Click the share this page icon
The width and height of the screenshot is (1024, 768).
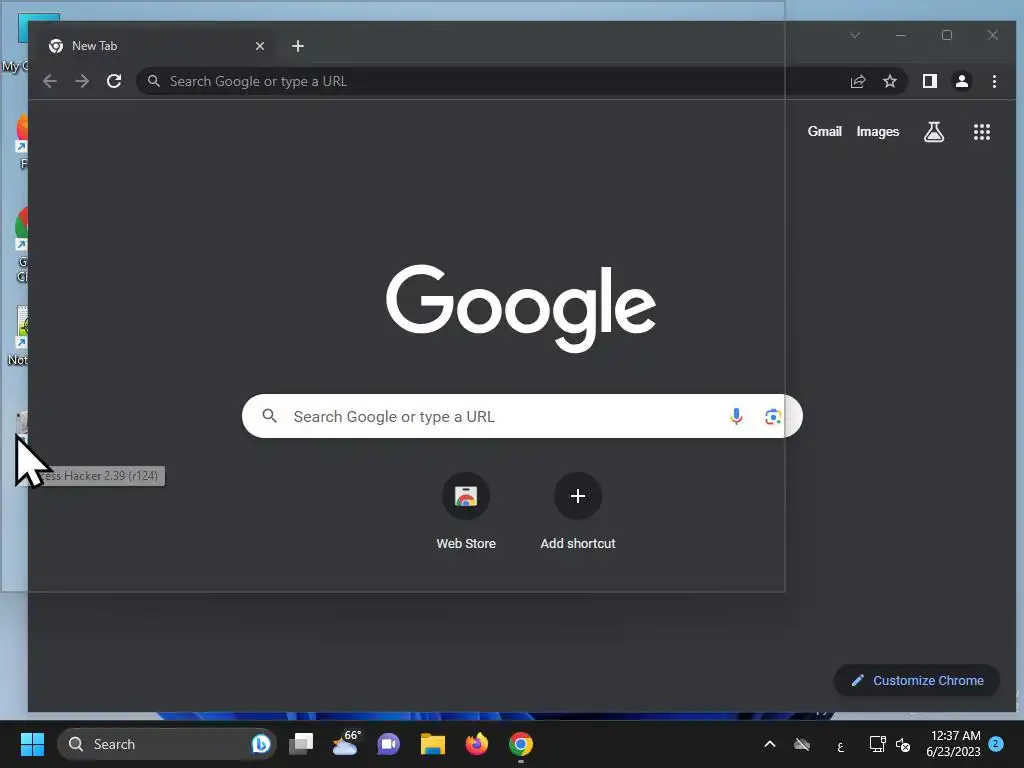coord(857,81)
